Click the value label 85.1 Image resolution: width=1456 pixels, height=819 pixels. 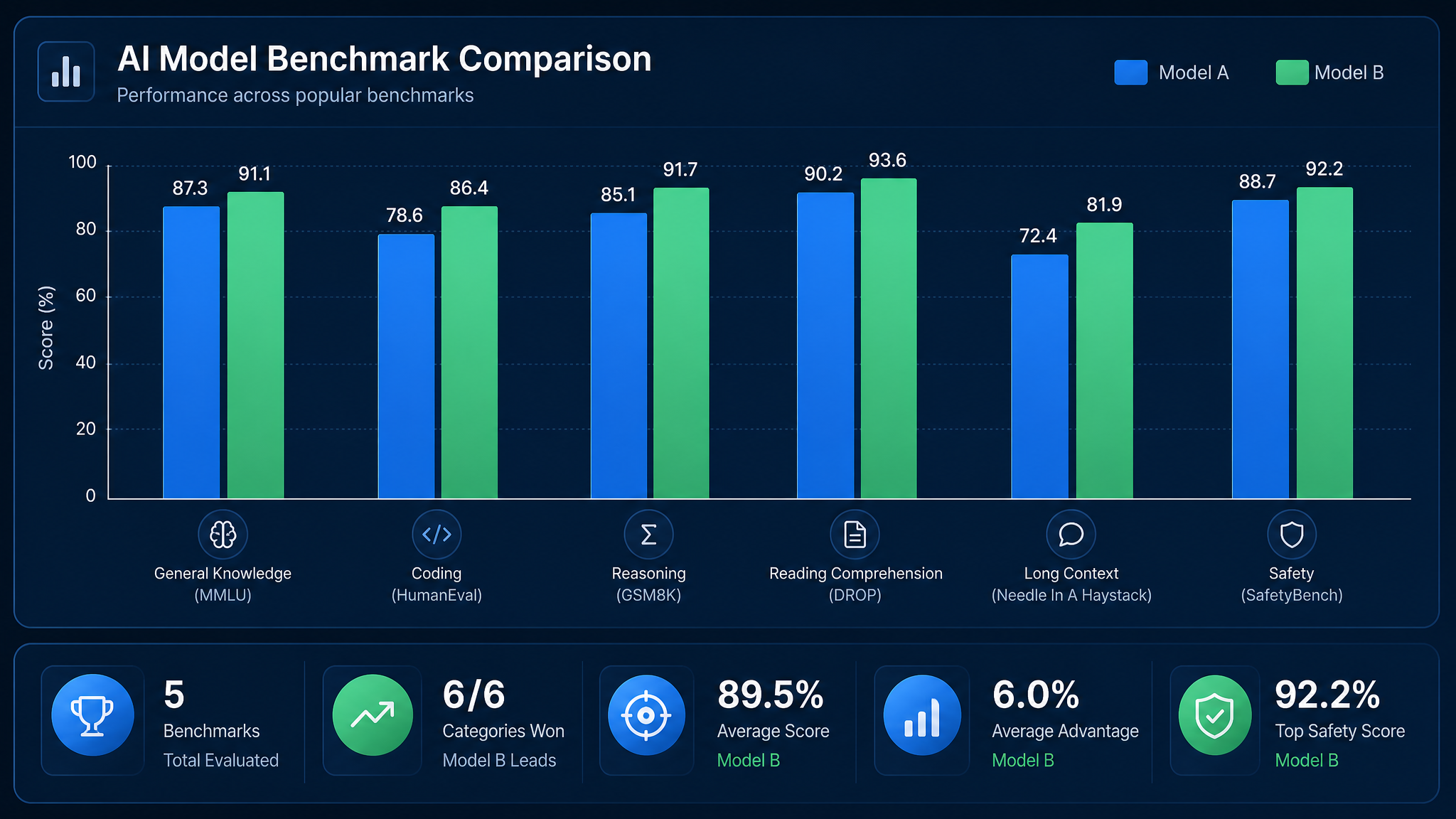(x=618, y=195)
